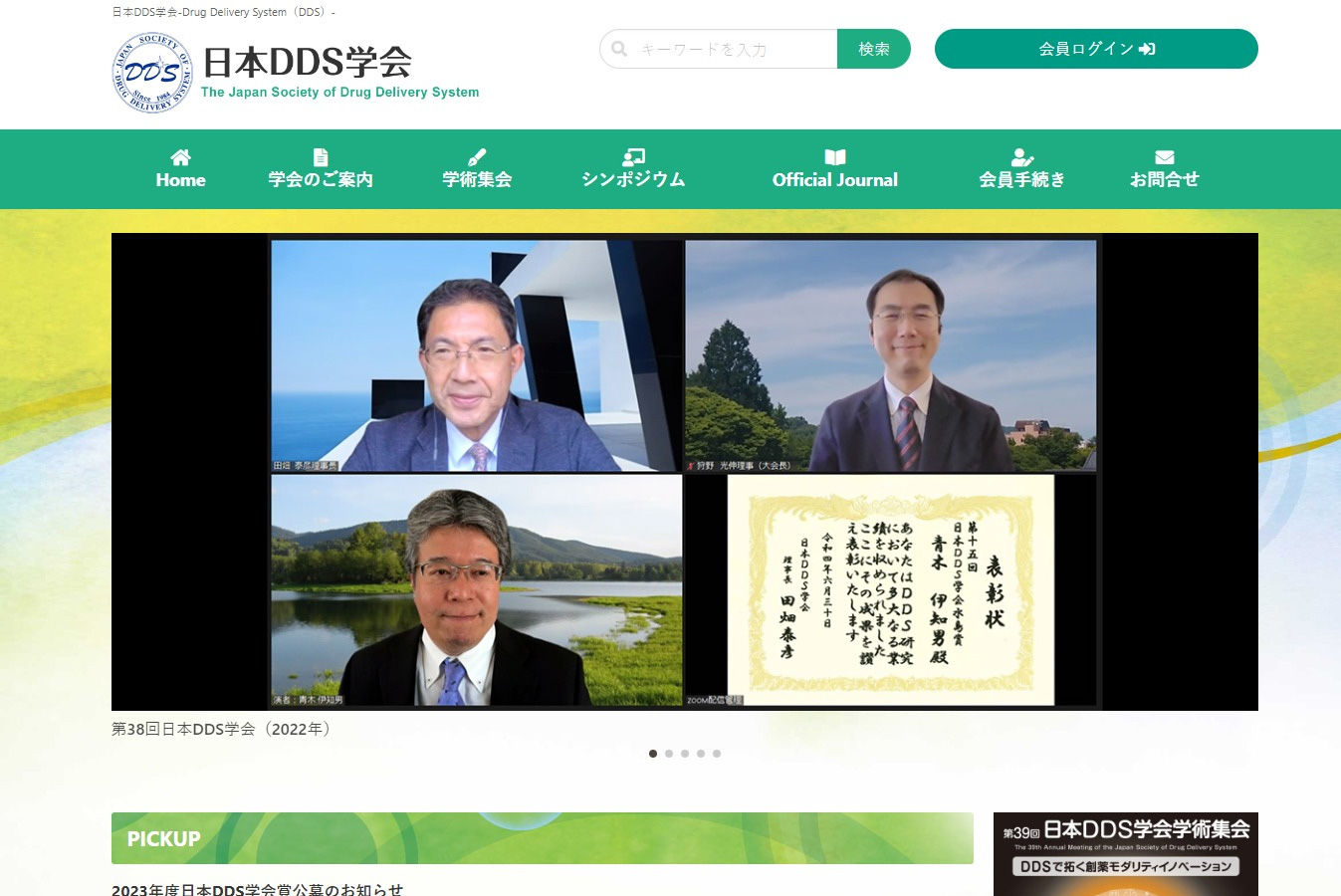The width and height of the screenshot is (1341, 896).
Task: Click the presenter icon above シンポジウム
Action: tap(633, 157)
